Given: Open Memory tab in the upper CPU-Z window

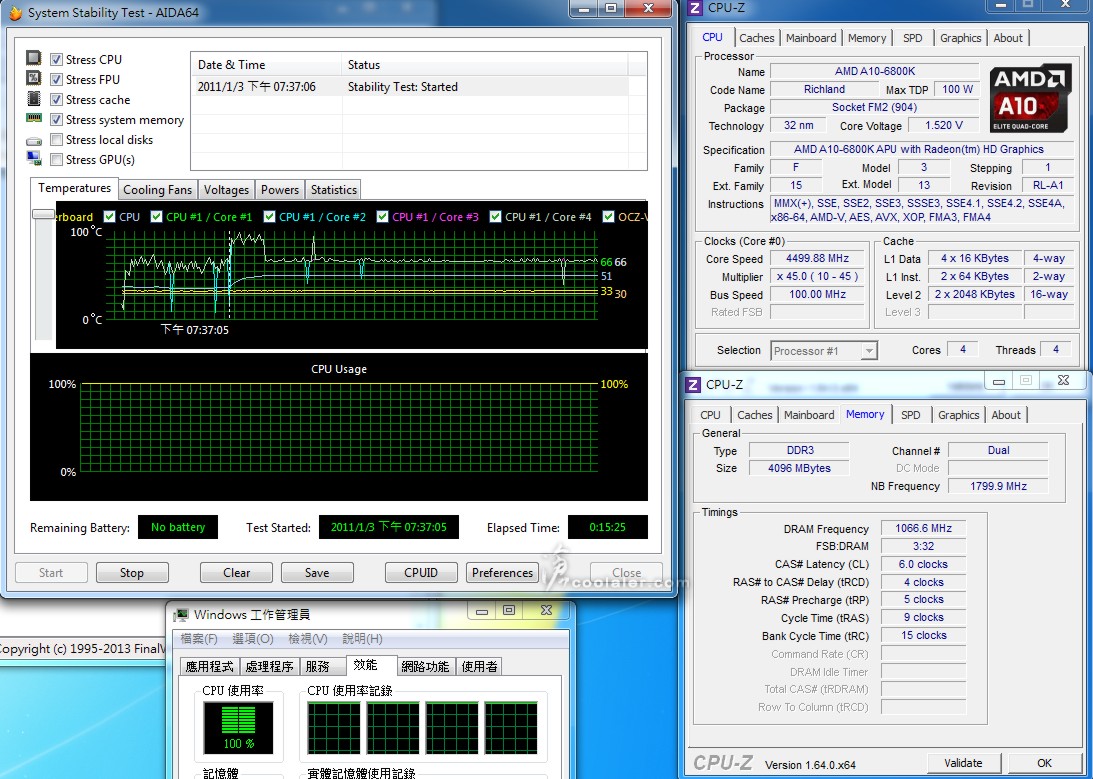Looking at the screenshot, I should point(866,38).
